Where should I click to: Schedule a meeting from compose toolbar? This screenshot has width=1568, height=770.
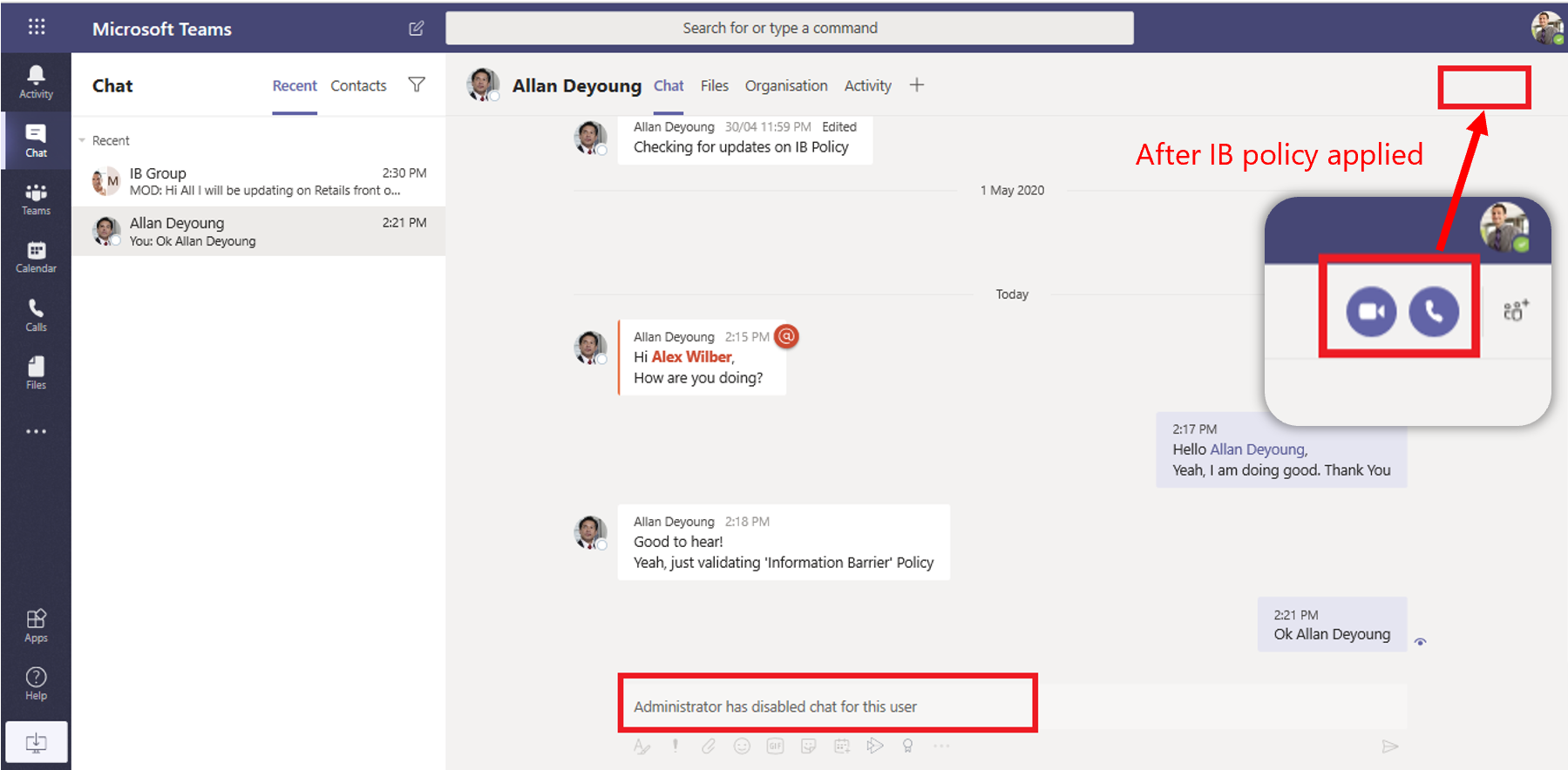click(842, 746)
